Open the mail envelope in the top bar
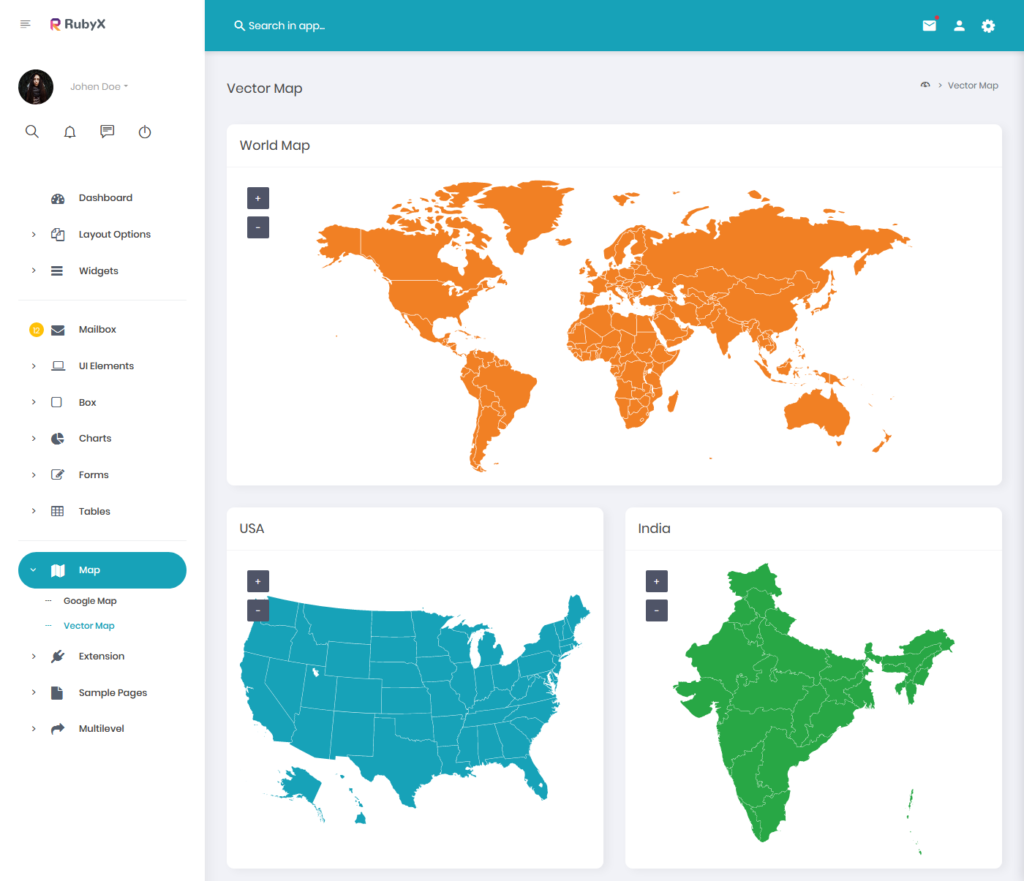 tap(929, 25)
